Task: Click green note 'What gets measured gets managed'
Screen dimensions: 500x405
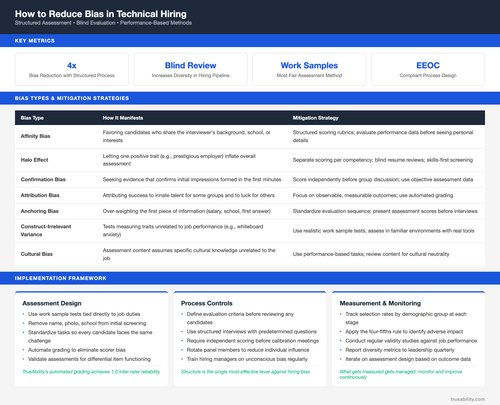Action: coord(401,374)
